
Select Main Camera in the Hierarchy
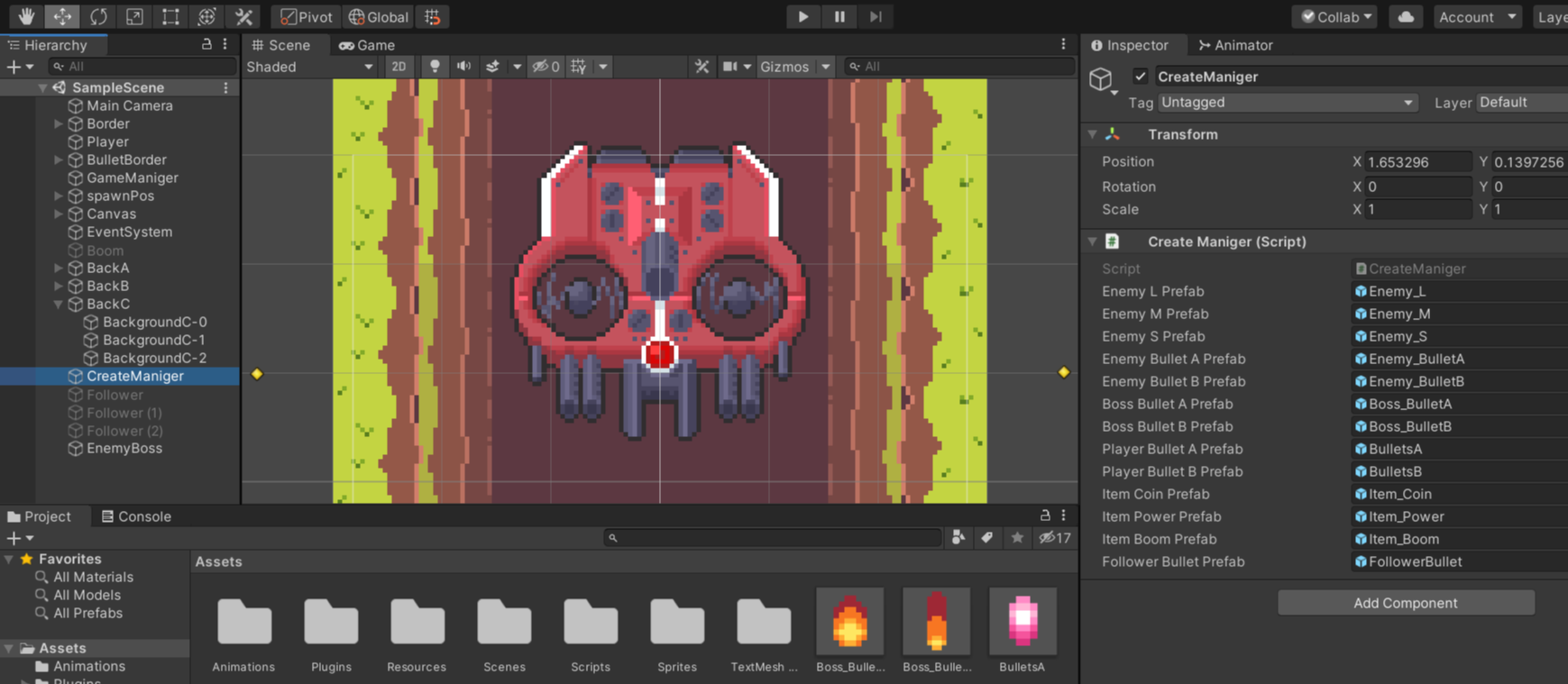tap(130, 105)
